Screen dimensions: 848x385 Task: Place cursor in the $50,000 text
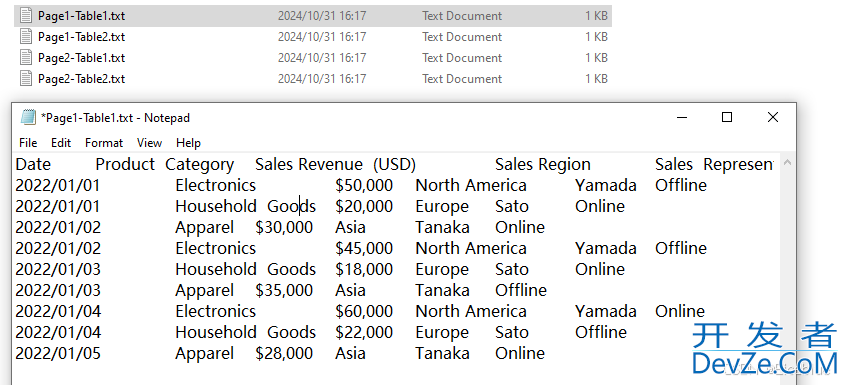(x=364, y=185)
